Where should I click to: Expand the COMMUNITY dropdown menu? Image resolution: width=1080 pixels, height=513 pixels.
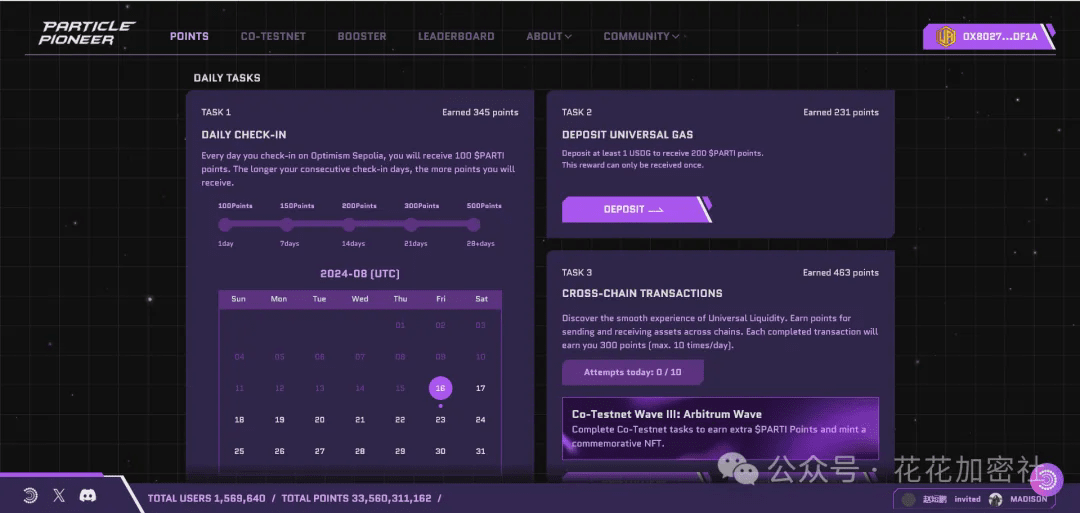click(x=641, y=36)
